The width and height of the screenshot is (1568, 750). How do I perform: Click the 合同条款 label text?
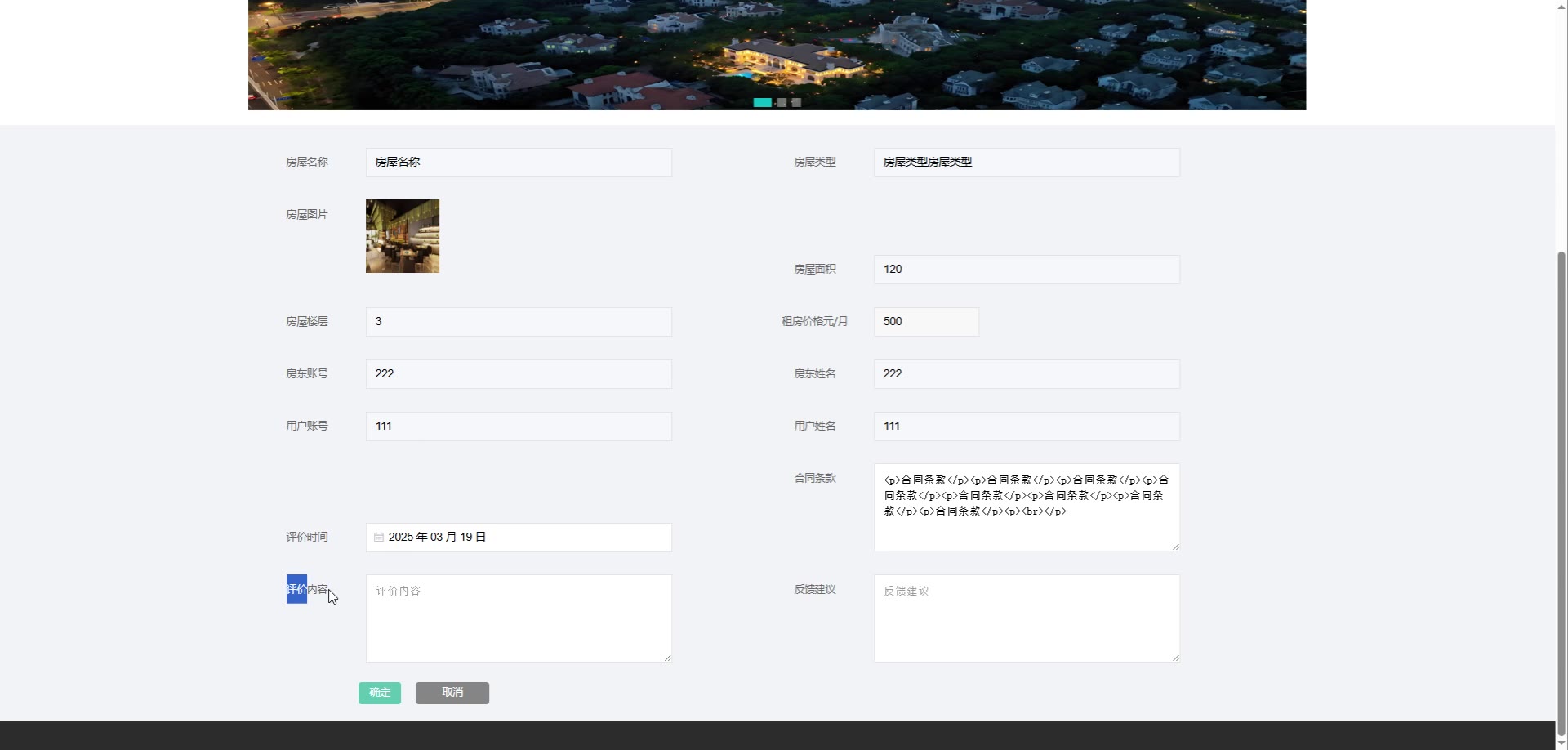point(815,479)
